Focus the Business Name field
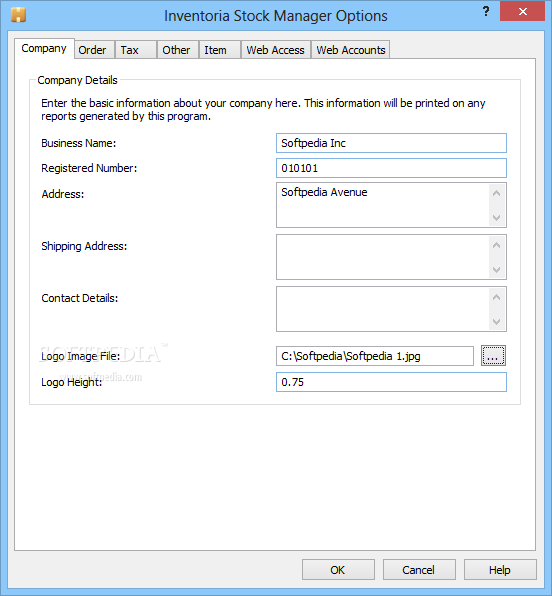552x596 pixels. (x=391, y=143)
